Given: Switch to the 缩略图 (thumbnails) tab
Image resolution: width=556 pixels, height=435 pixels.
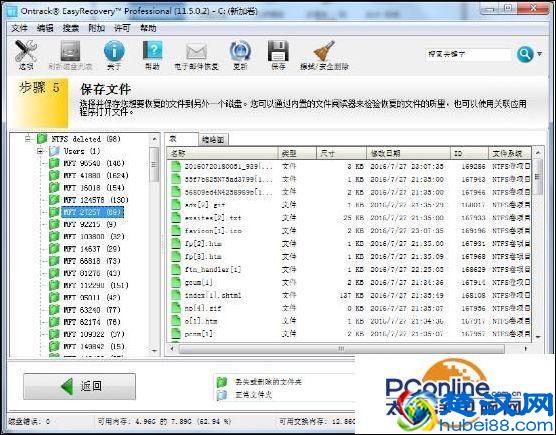Looking at the screenshot, I should tap(213, 140).
